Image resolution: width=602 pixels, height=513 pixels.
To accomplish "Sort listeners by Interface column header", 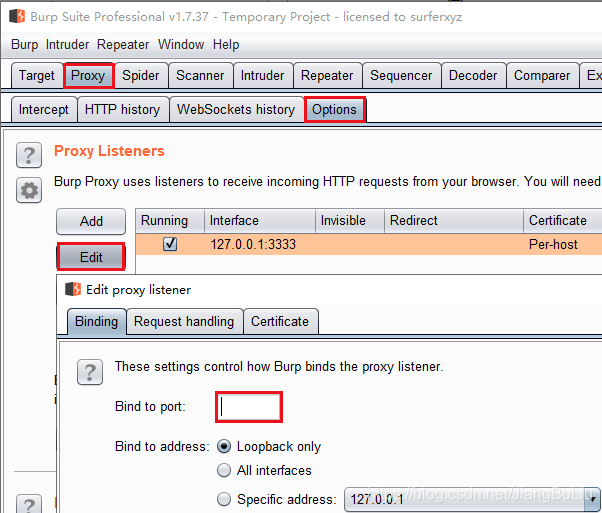I will pyautogui.click(x=260, y=220).
